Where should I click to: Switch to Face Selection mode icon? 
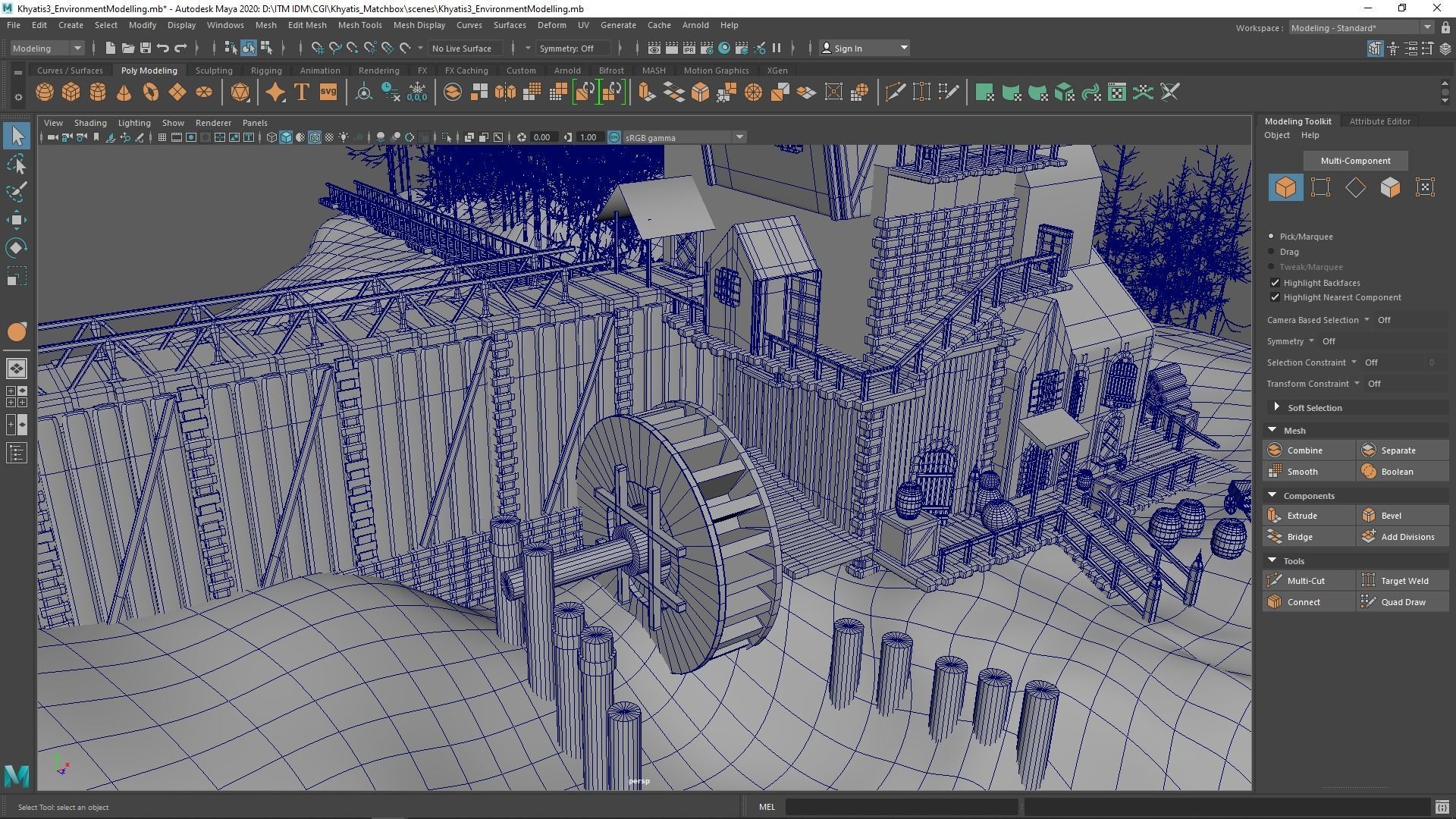click(x=1390, y=187)
